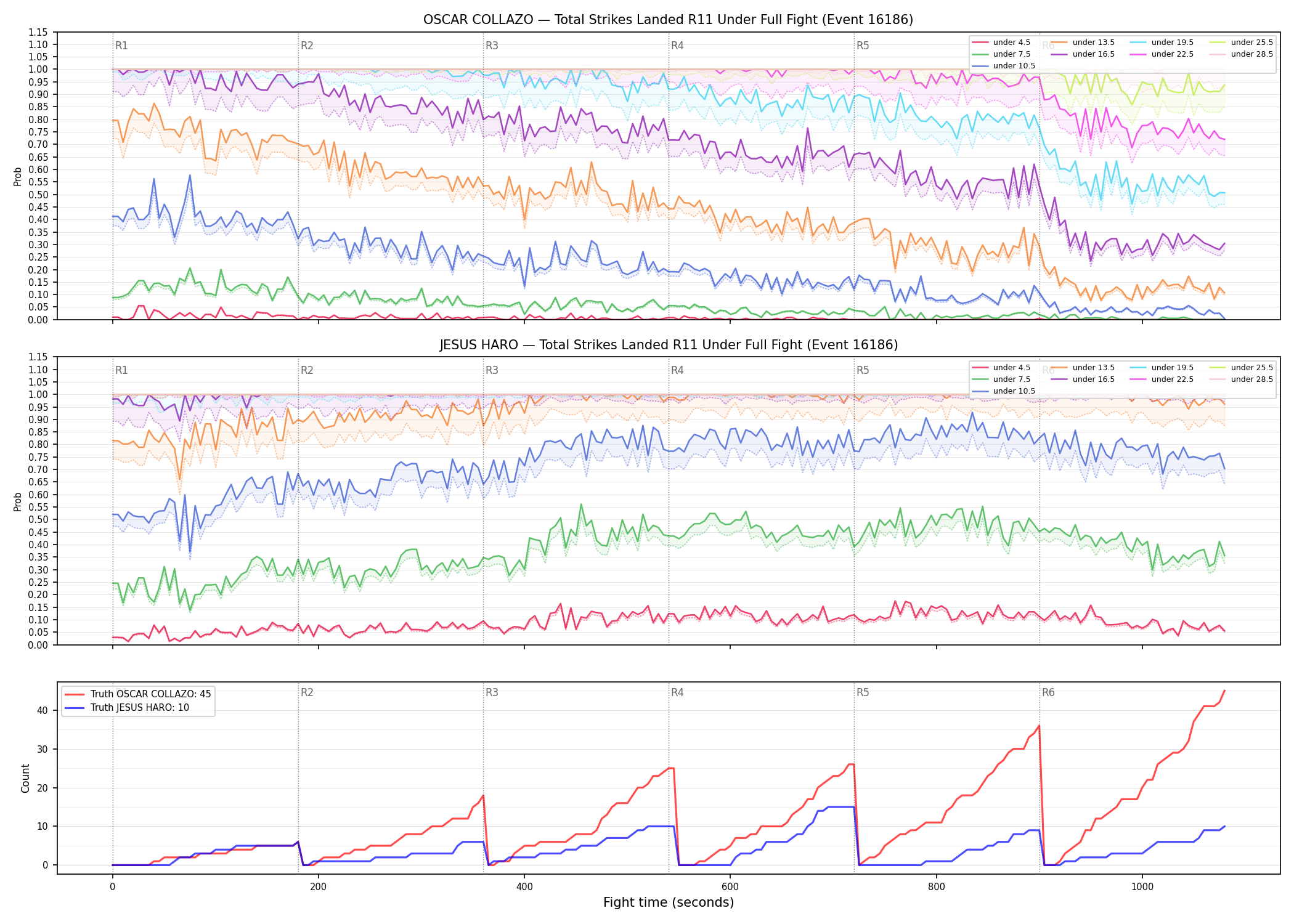Click 'Prob' axis label of Jesus Haro chart
The height and width of the screenshot is (924, 1294).
[x=18, y=501]
